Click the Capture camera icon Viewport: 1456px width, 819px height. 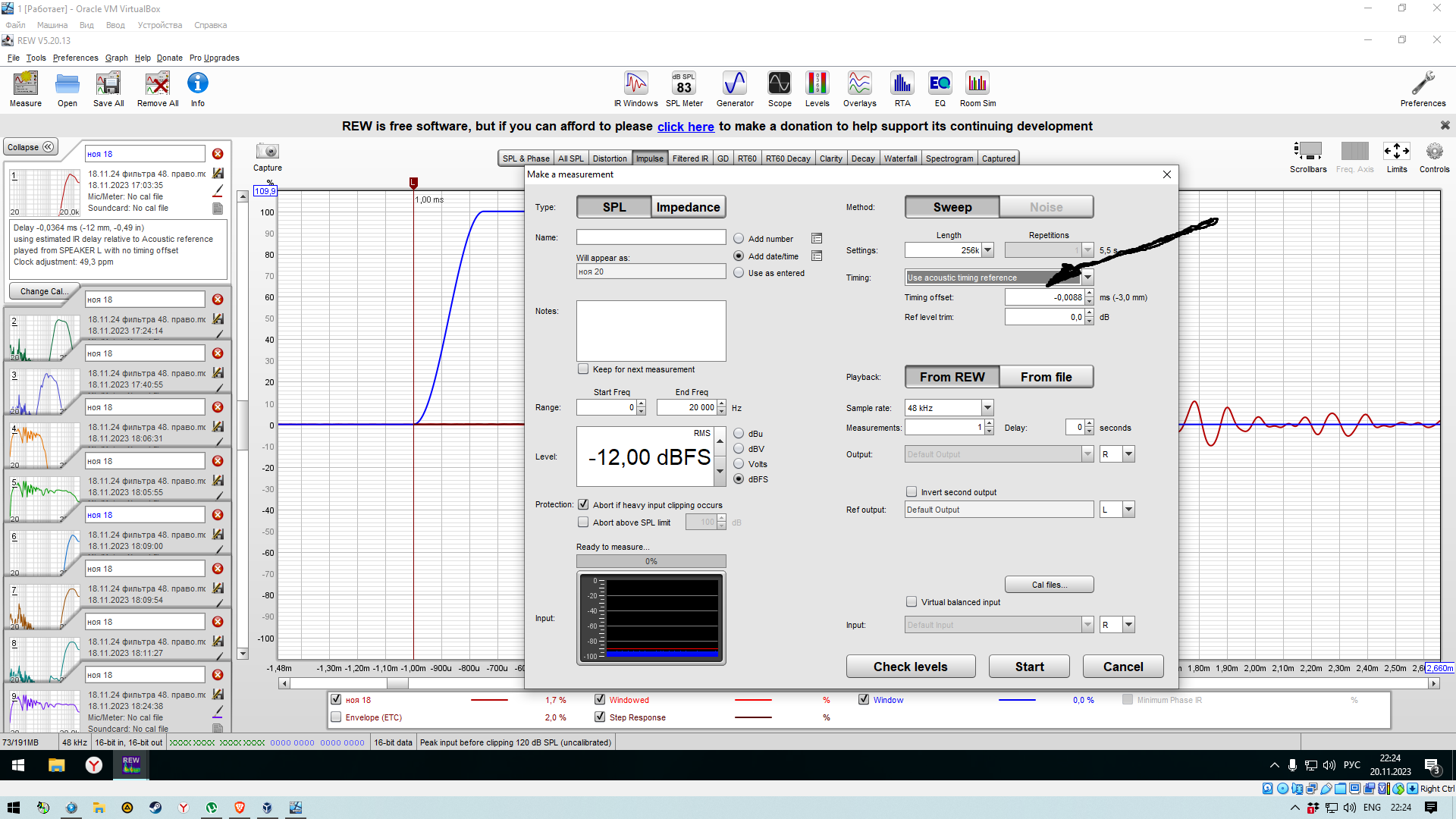pos(267,152)
